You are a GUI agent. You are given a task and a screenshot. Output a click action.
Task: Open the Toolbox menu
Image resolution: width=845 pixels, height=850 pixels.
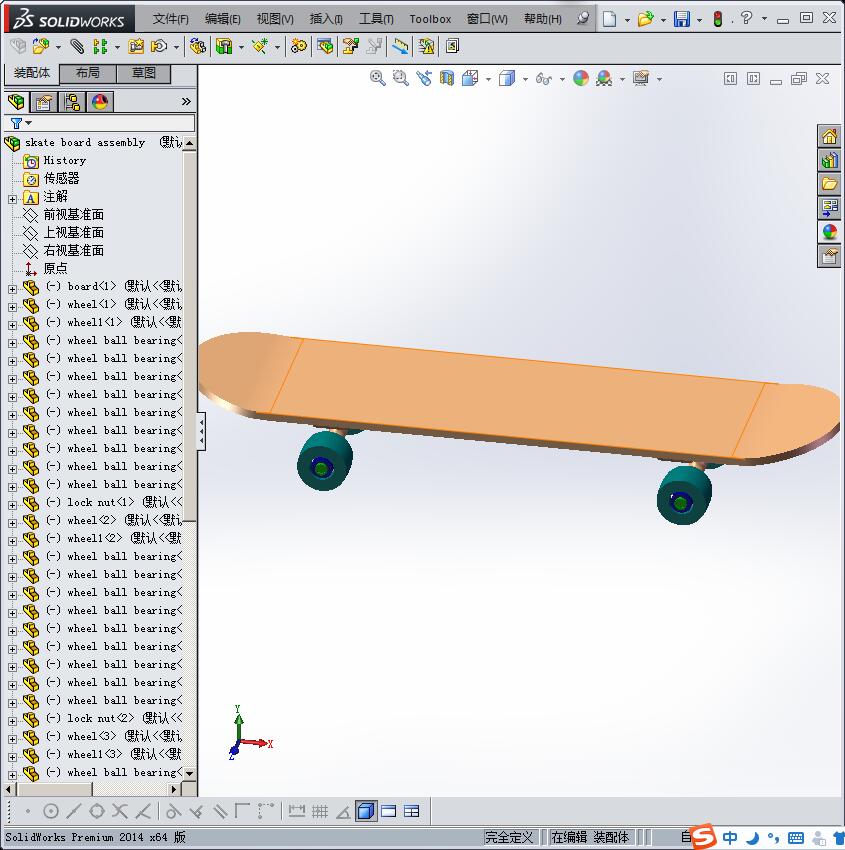[430, 19]
